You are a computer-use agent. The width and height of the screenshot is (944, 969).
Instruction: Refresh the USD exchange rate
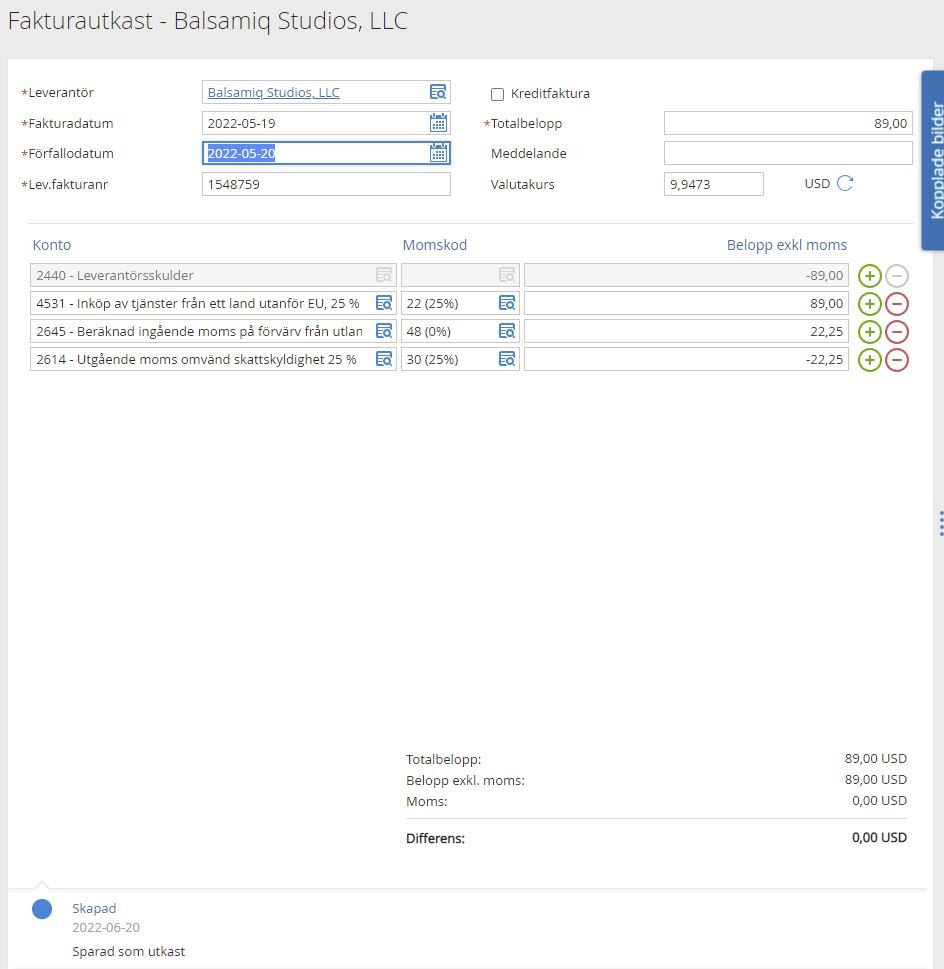[x=845, y=183]
